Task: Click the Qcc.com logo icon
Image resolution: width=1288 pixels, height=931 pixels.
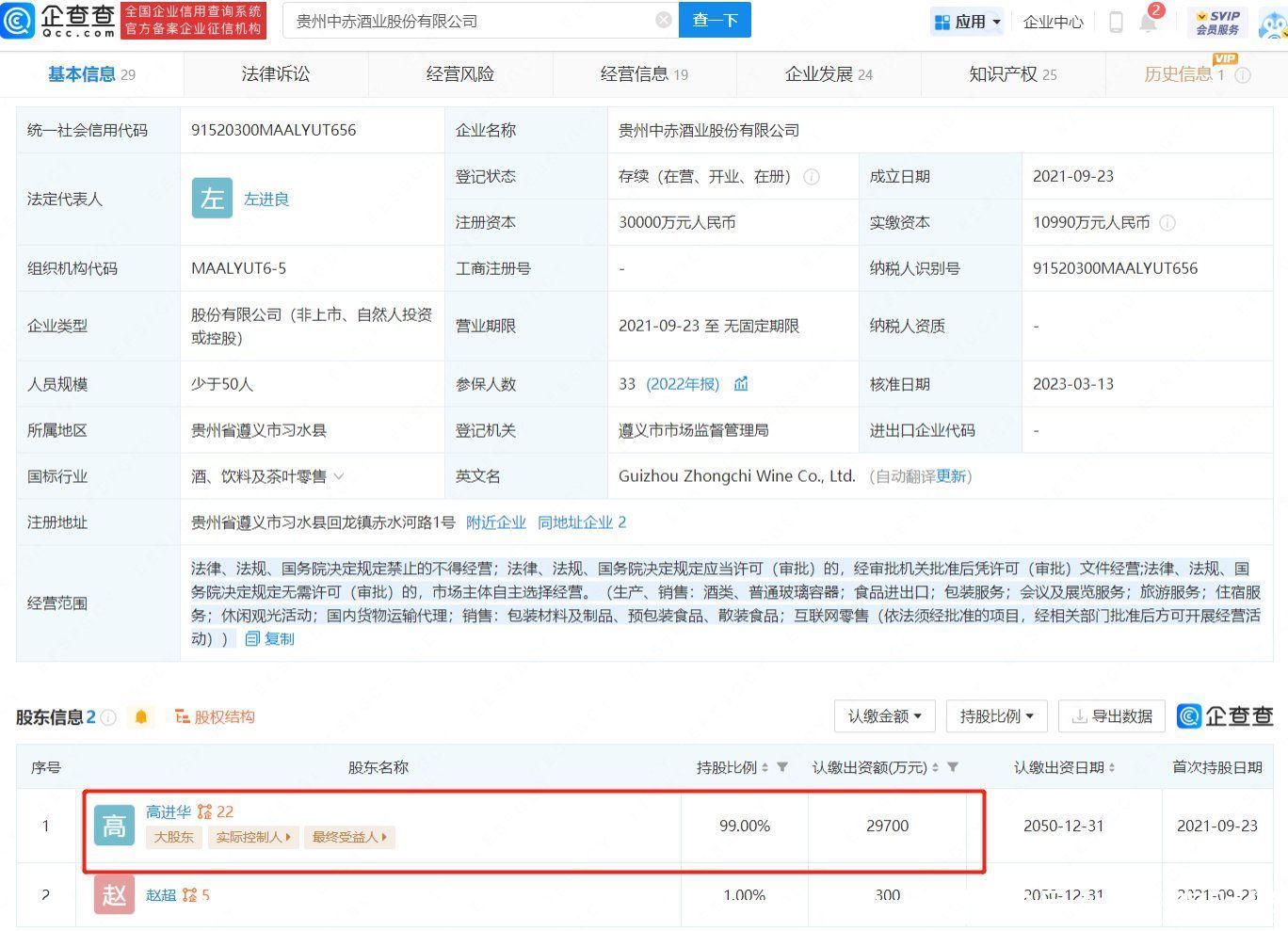Action: pos(19,20)
